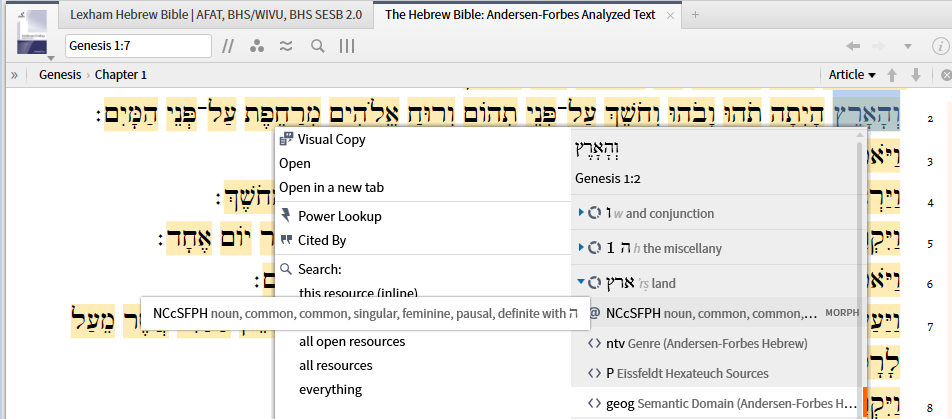
Task: Choose Open in the context menu
Action: 295,163
